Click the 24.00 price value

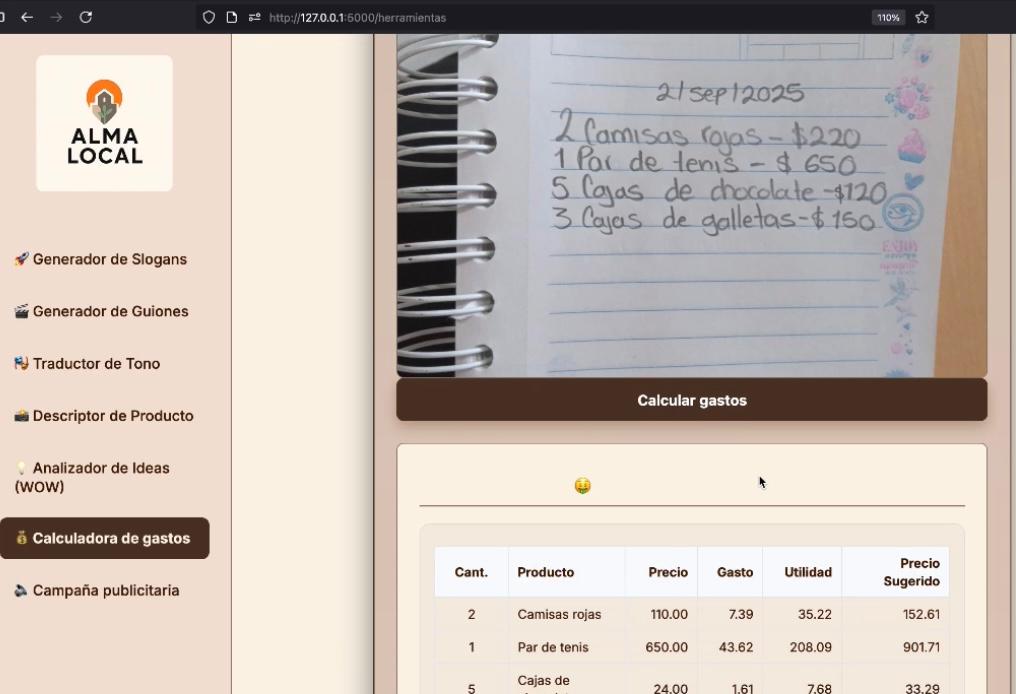pos(671,688)
